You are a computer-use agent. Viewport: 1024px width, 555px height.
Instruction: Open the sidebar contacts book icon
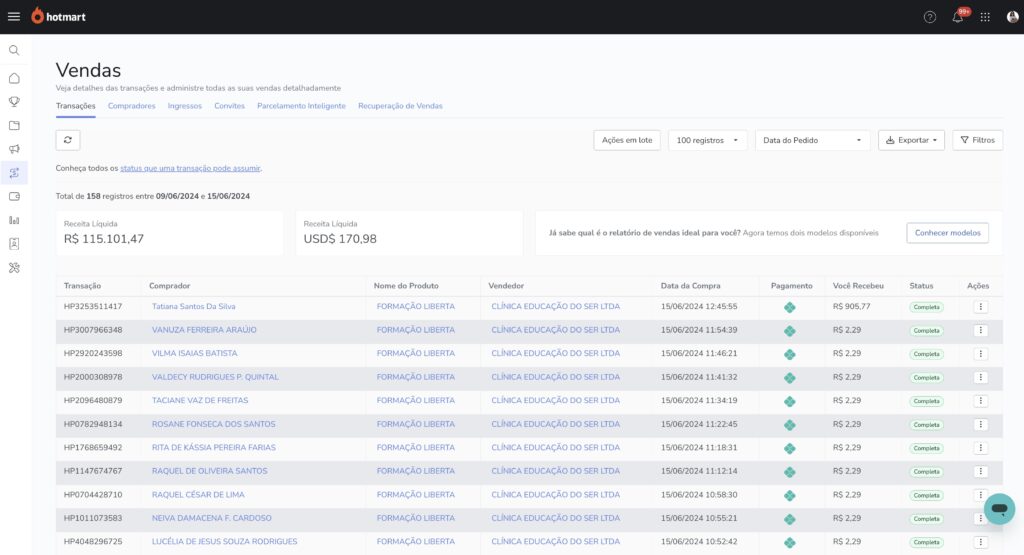(14, 244)
